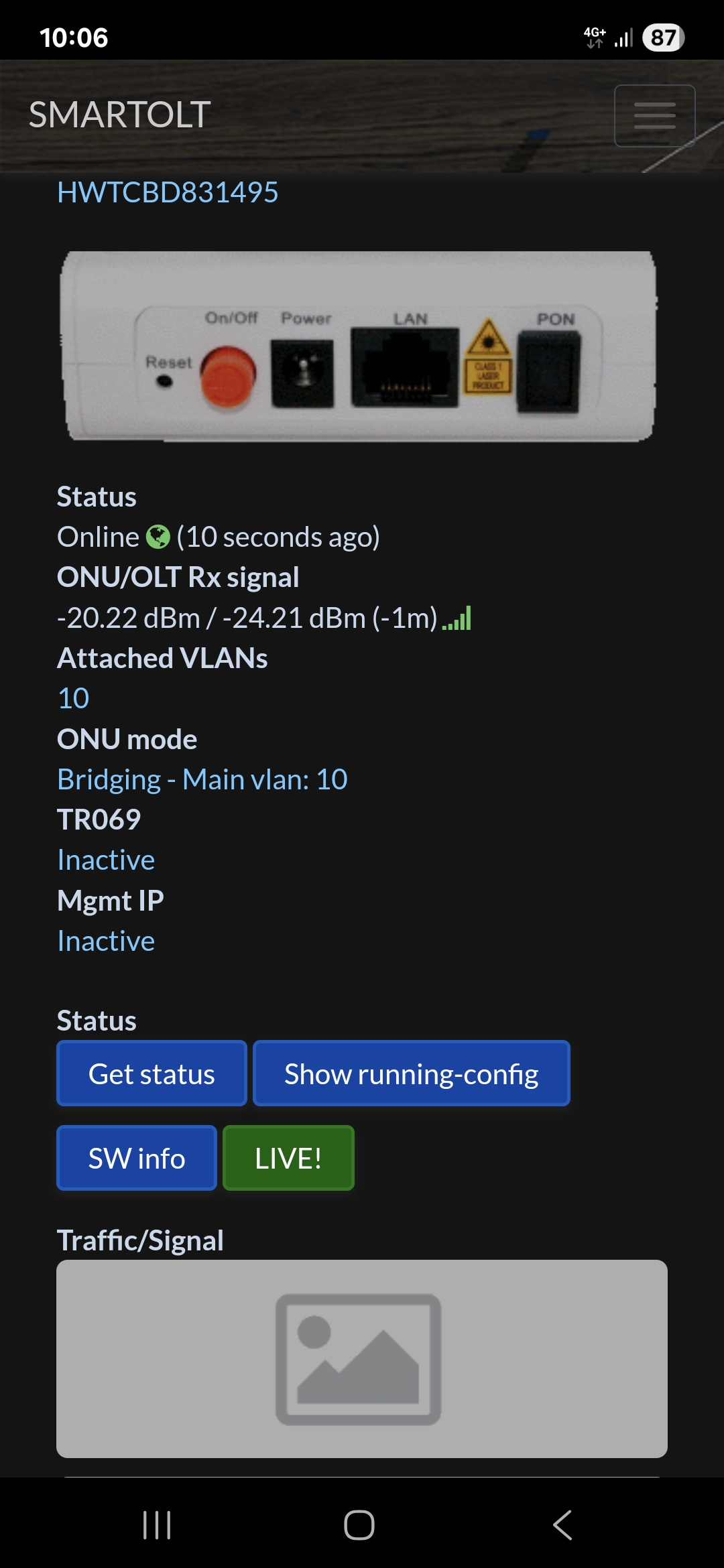Tap the SMARTOLT brand title

[120, 115]
